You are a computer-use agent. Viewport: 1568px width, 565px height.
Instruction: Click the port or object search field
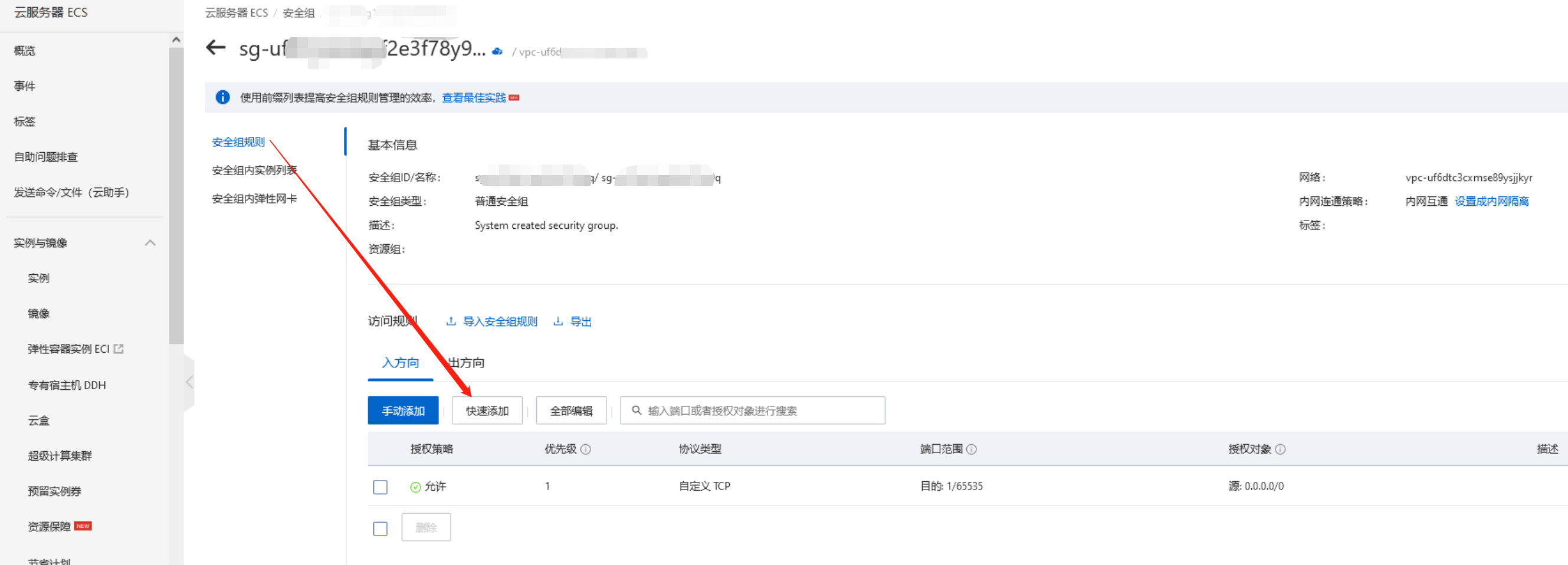tap(752, 410)
